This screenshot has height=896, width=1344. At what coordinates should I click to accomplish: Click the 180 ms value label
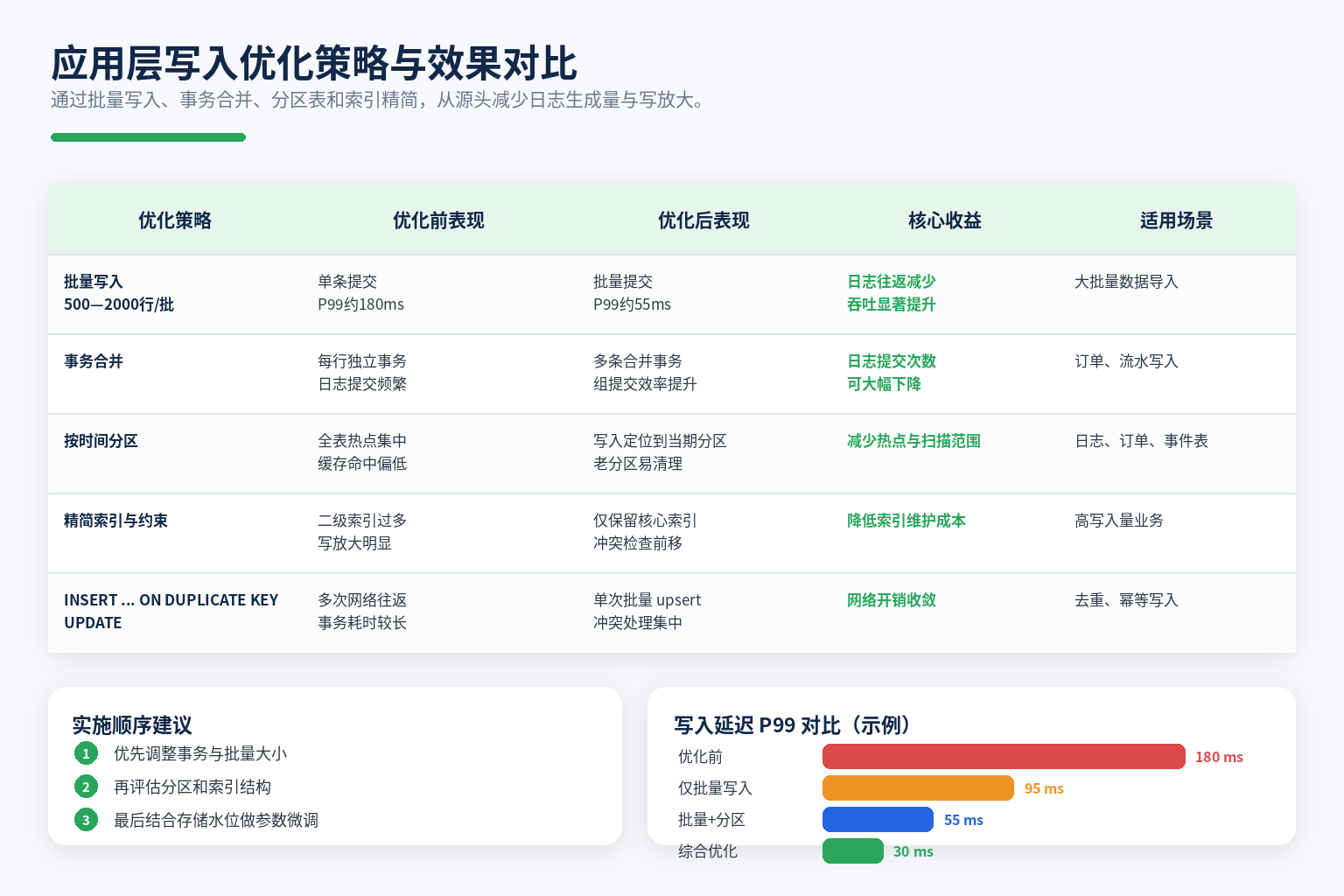click(x=1219, y=757)
